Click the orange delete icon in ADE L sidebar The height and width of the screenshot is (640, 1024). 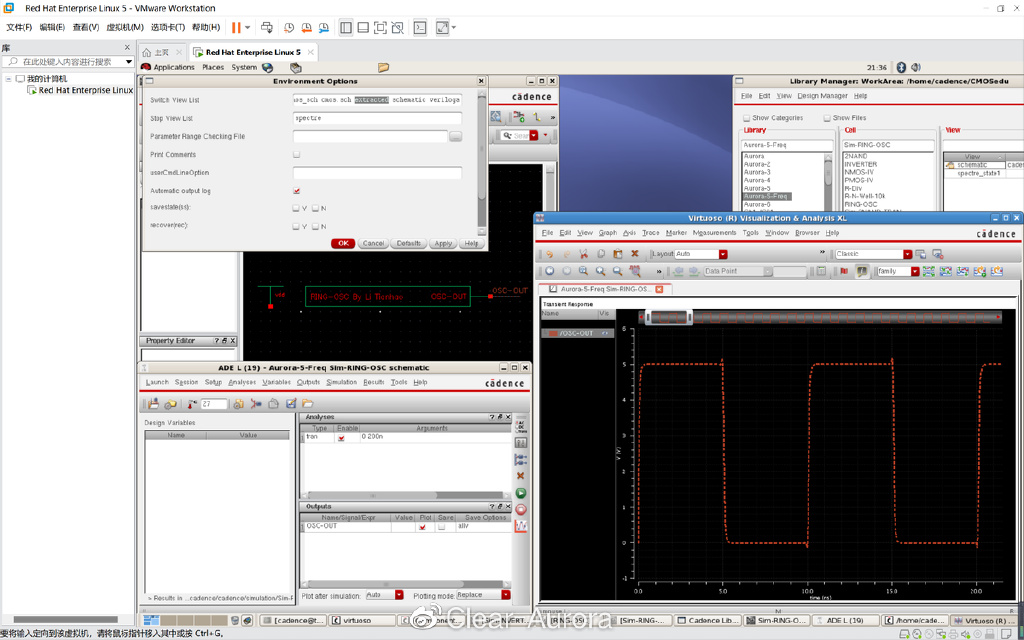point(520,476)
